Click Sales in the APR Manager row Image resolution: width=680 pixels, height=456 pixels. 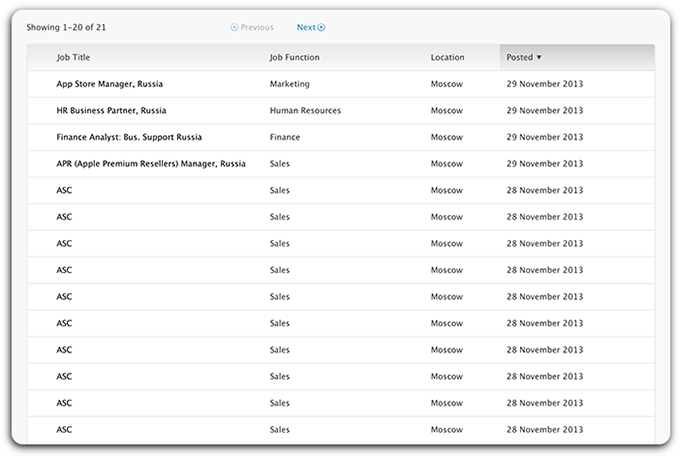coord(280,164)
